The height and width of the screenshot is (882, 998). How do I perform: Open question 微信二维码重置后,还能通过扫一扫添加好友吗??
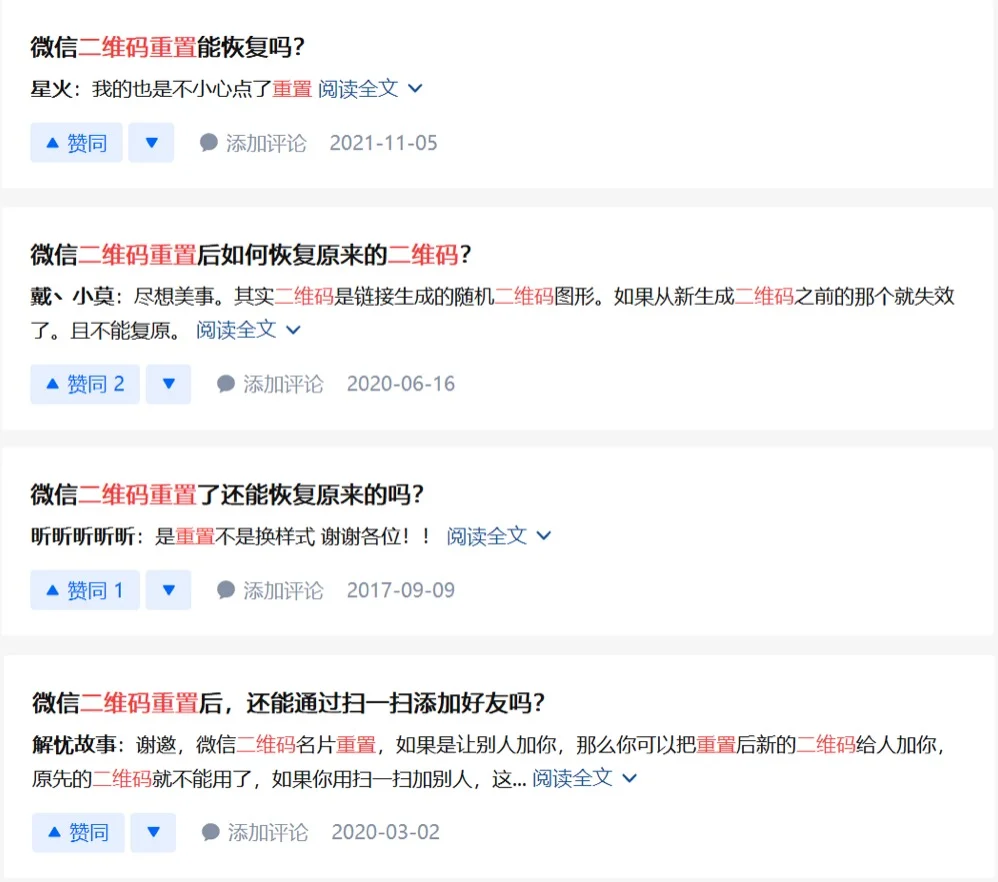[x=289, y=703]
